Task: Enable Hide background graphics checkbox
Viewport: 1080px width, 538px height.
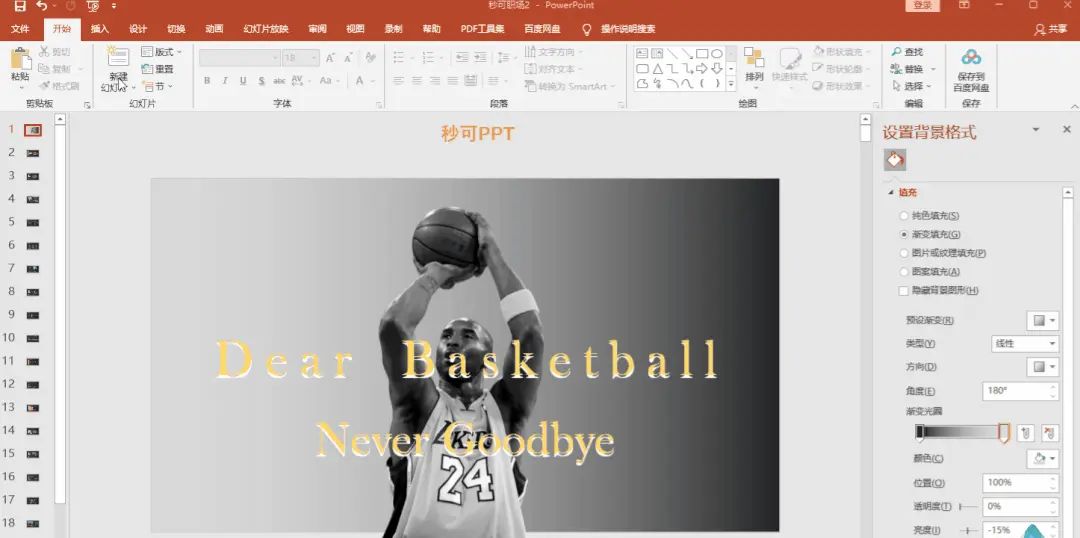Action: click(904, 291)
